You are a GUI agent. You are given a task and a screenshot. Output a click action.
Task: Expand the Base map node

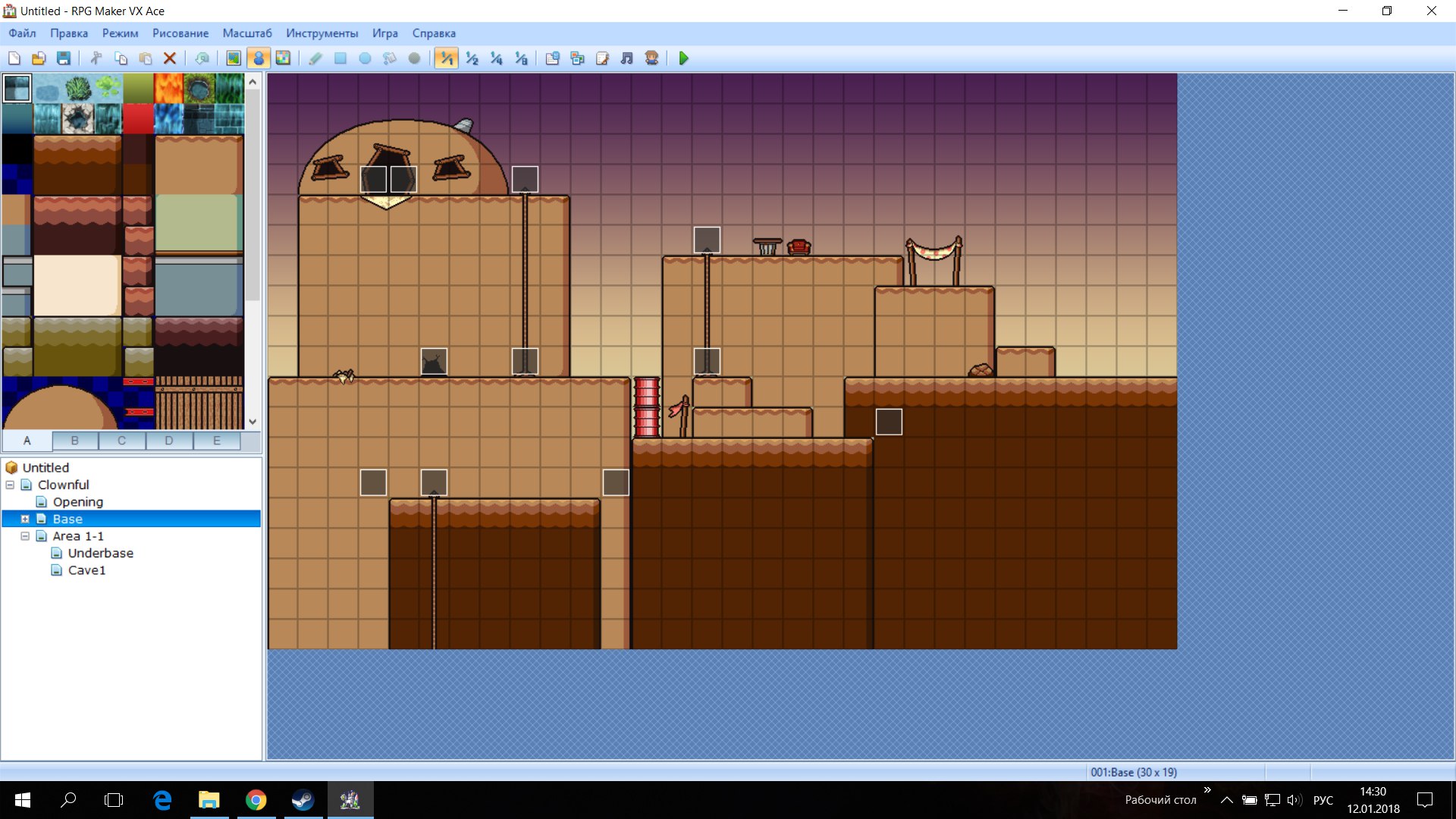coord(25,519)
